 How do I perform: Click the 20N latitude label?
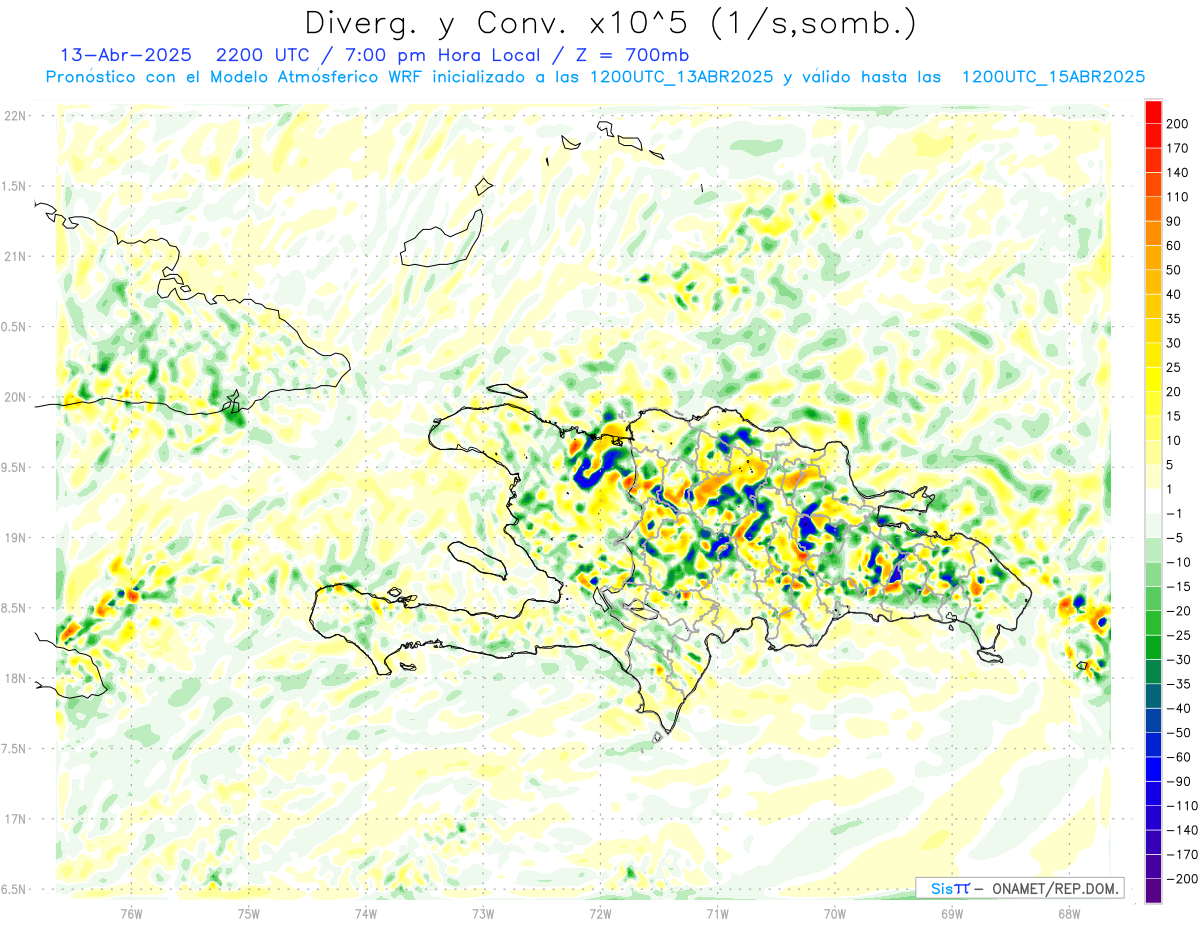(15, 397)
